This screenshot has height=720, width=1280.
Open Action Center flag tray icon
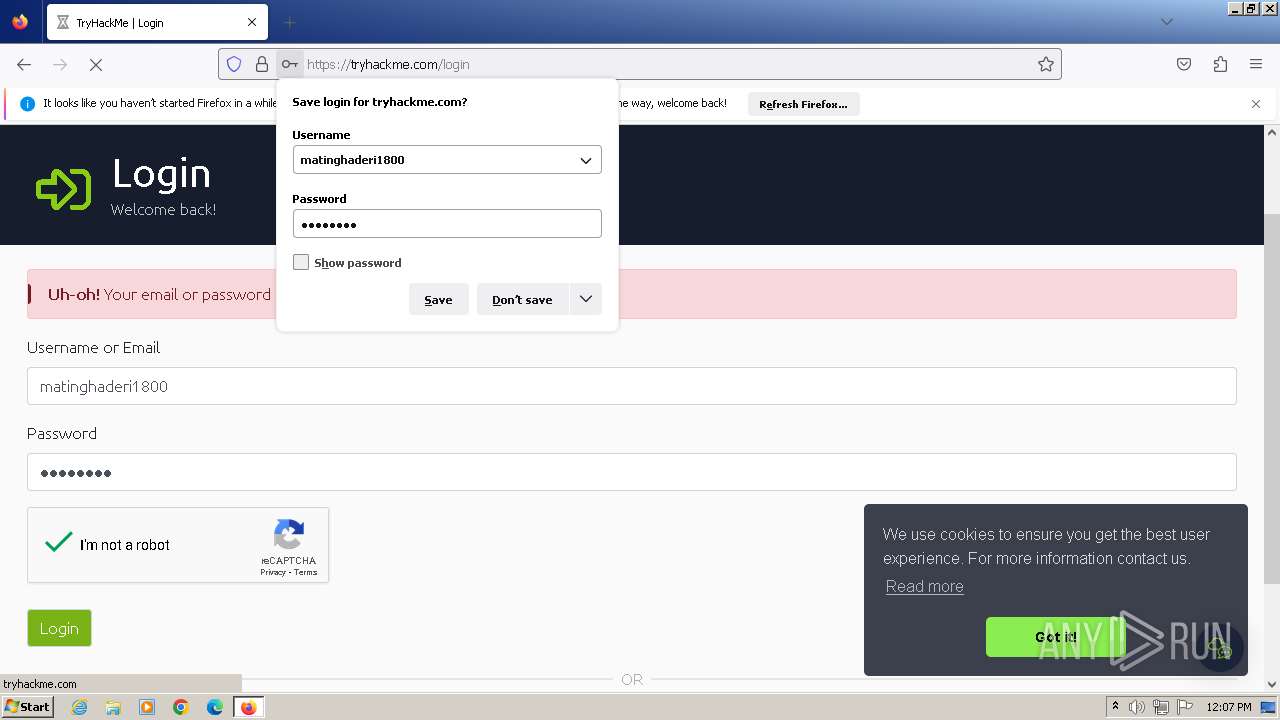pos(1185,707)
